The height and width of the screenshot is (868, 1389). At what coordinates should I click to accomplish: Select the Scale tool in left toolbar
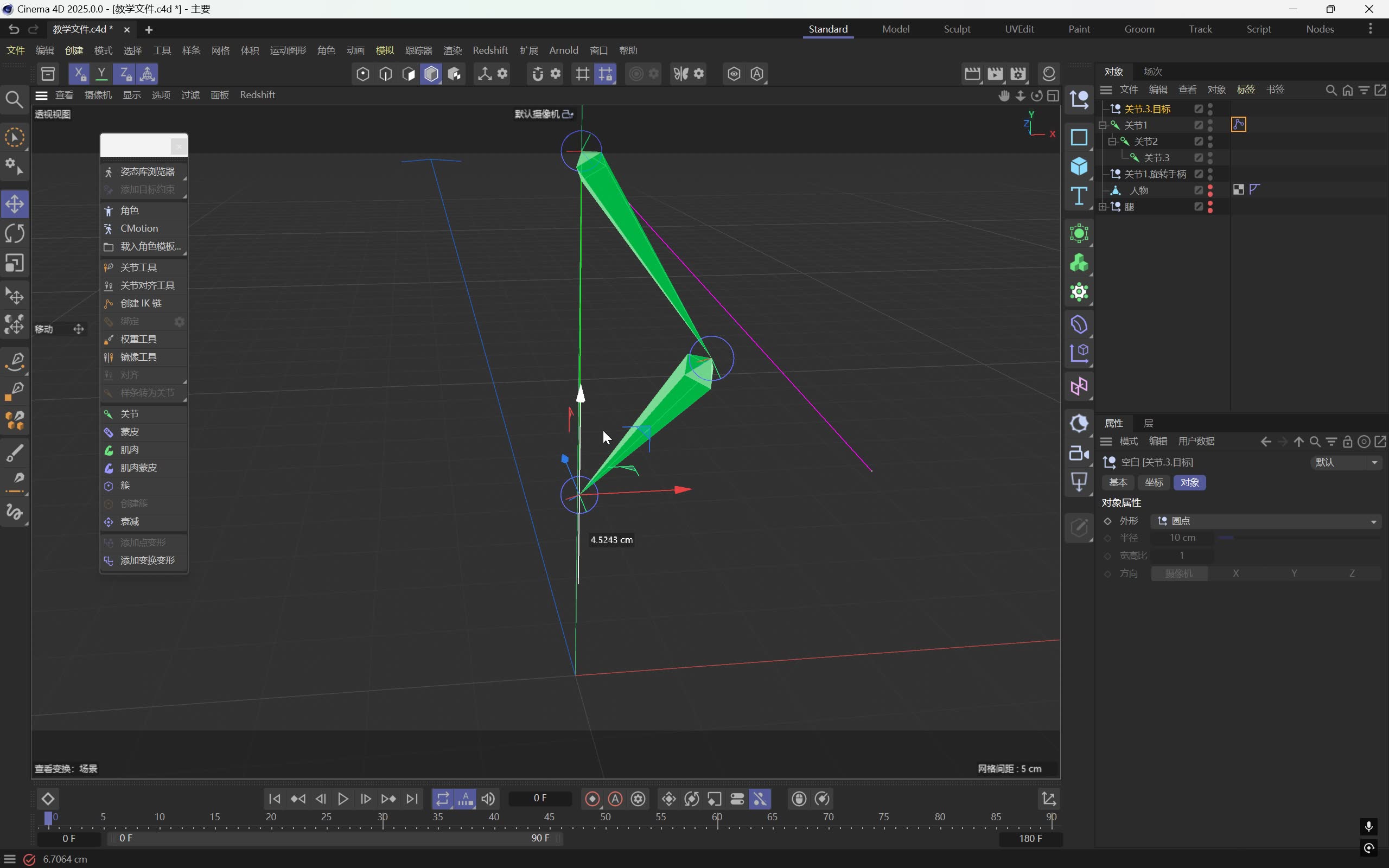click(x=15, y=264)
